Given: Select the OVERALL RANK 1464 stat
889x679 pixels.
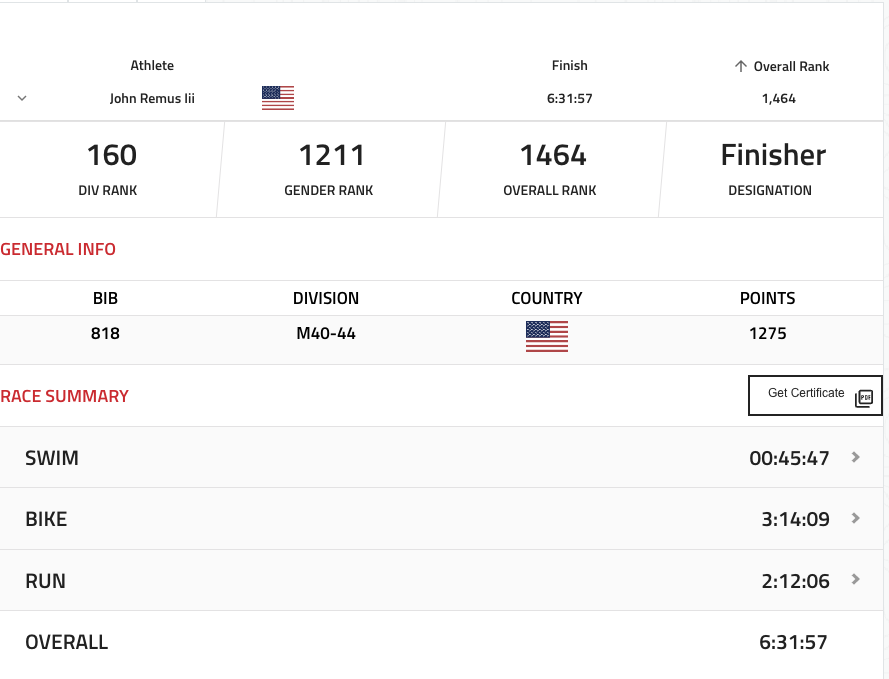Looking at the screenshot, I should click(550, 169).
